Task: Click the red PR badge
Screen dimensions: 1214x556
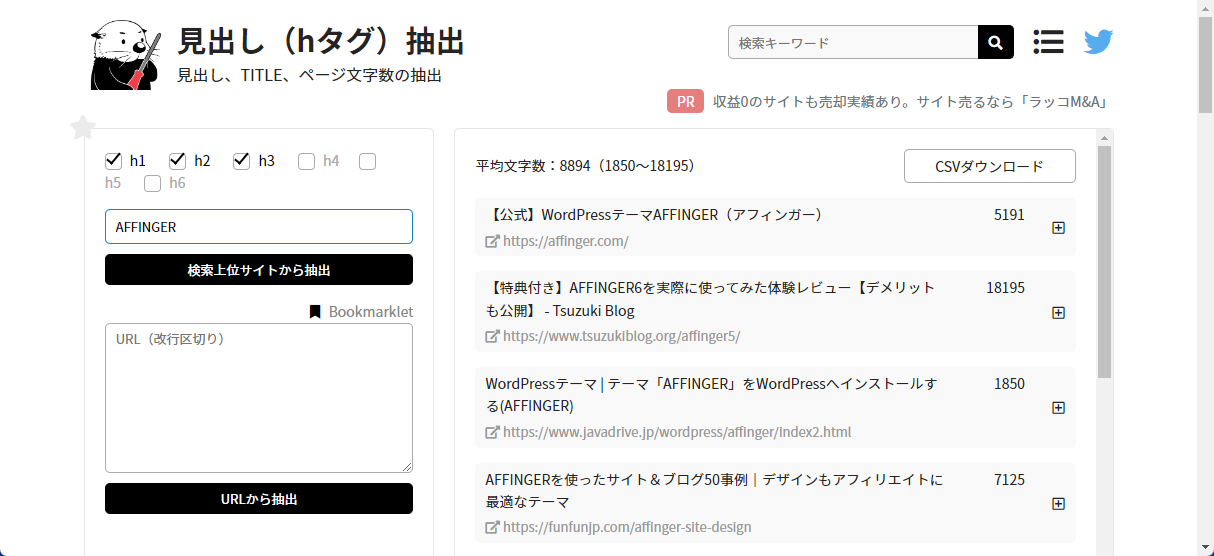Action: coord(685,101)
